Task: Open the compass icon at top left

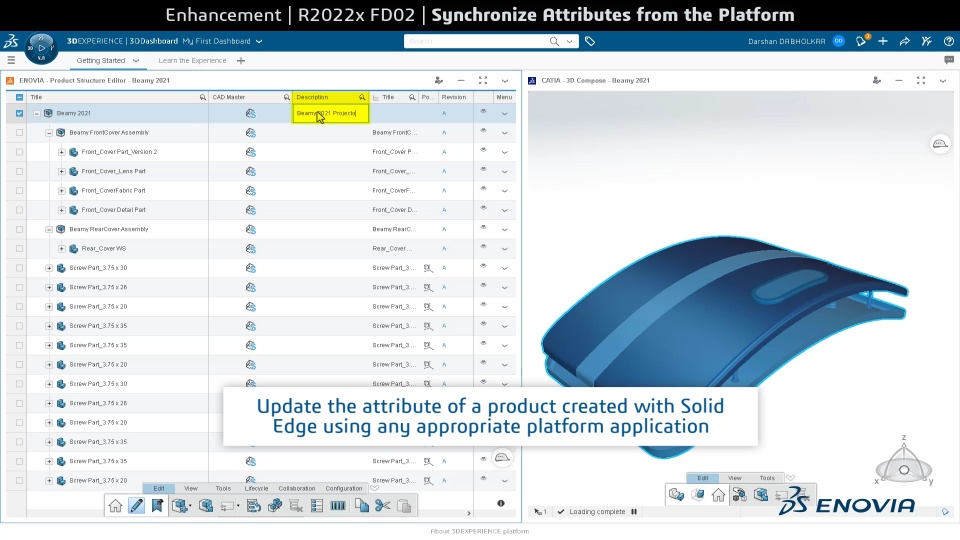Action: 41,48
